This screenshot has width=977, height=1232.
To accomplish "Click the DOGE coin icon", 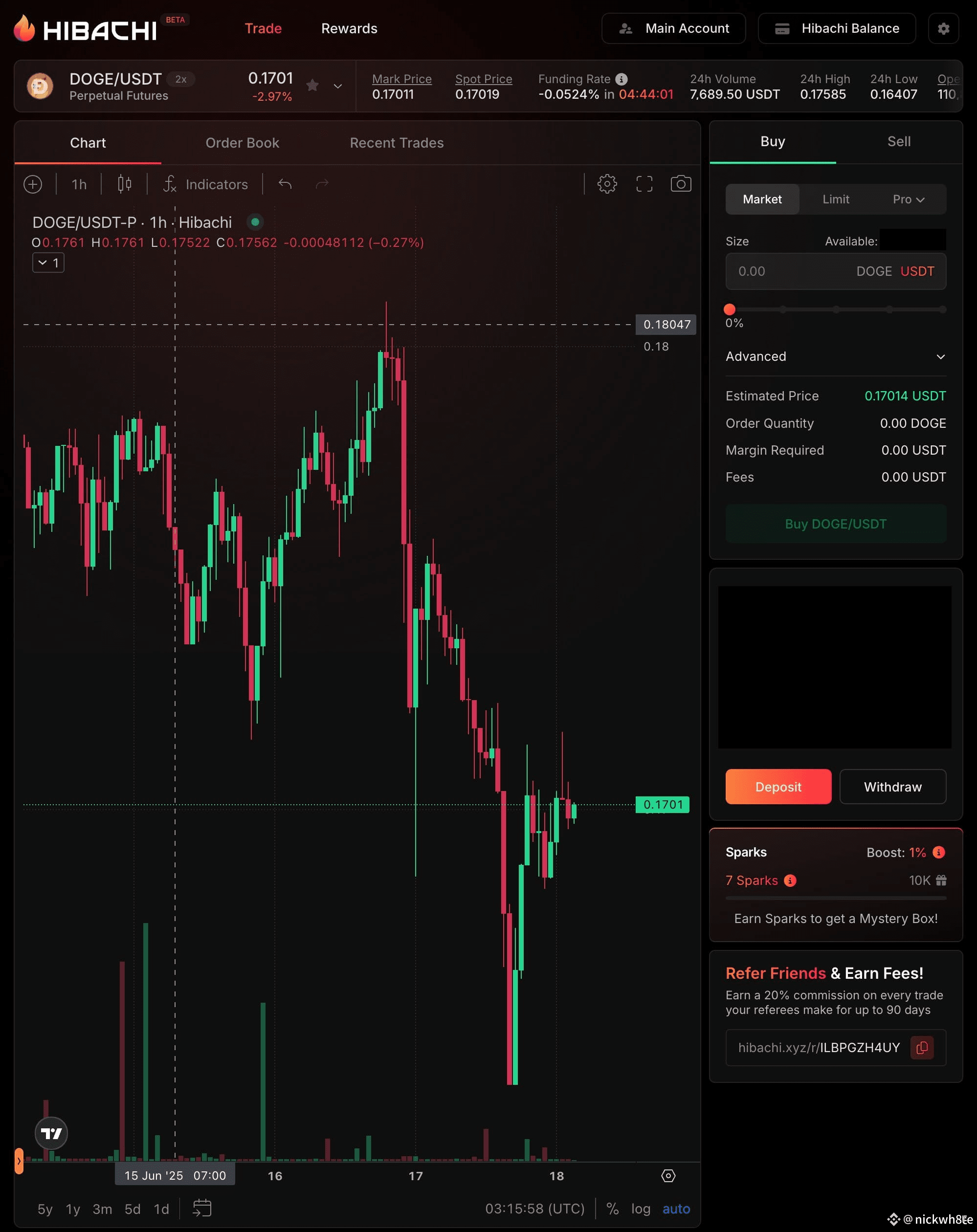I will pyautogui.click(x=40, y=86).
